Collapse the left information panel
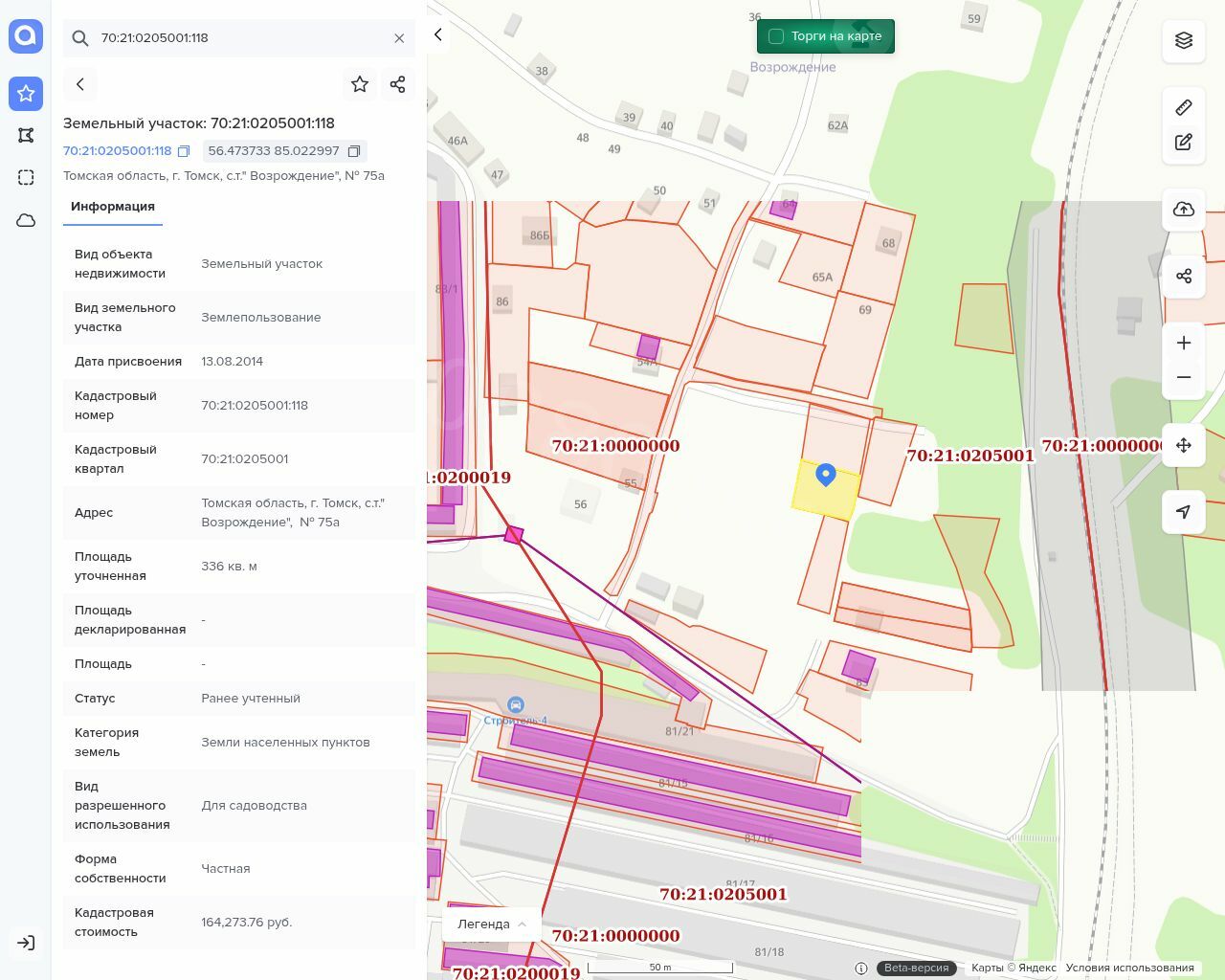This screenshot has width=1225, height=980. pos(438,35)
